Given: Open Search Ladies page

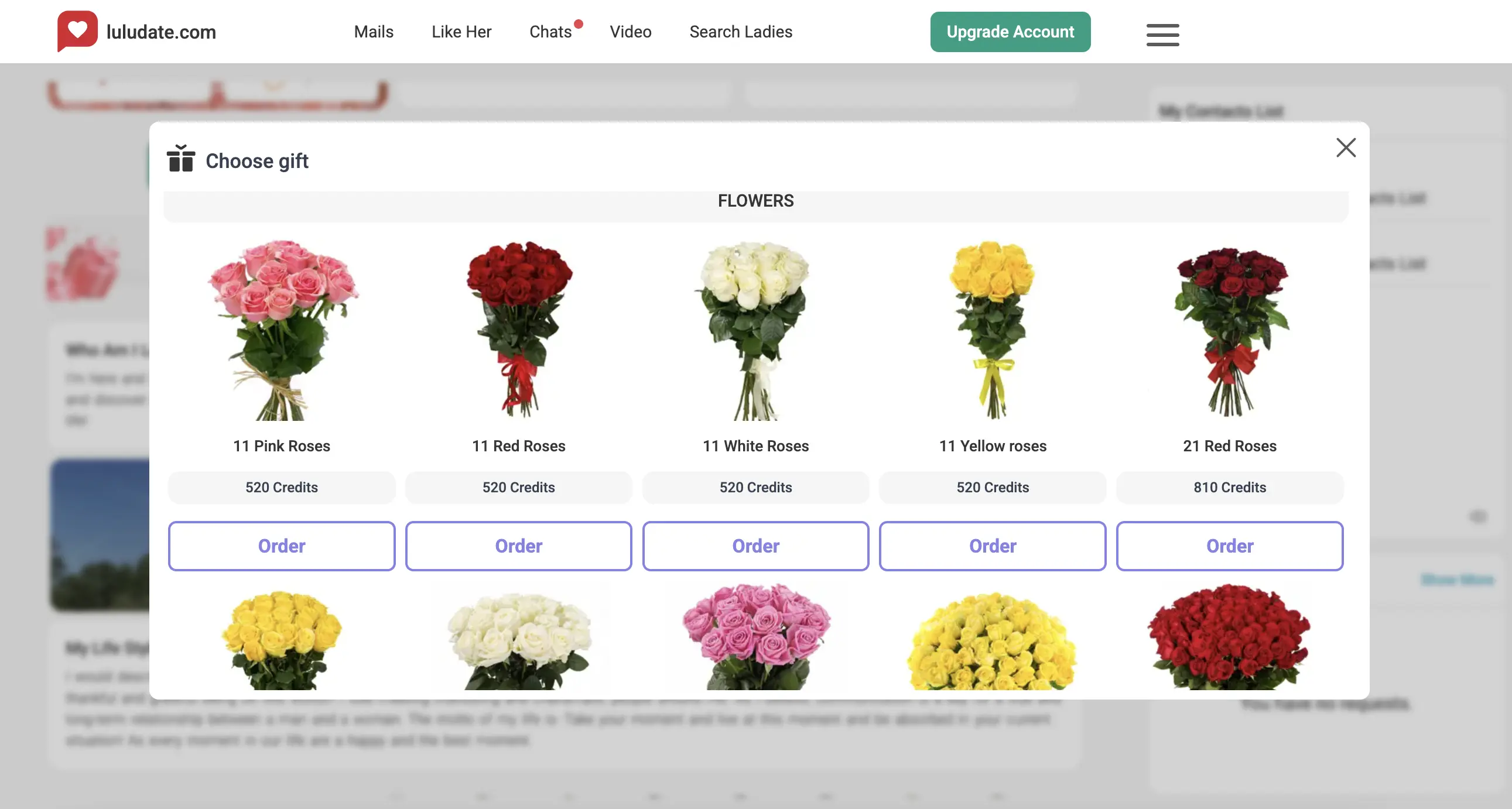Looking at the screenshot, I should point(740,32).
